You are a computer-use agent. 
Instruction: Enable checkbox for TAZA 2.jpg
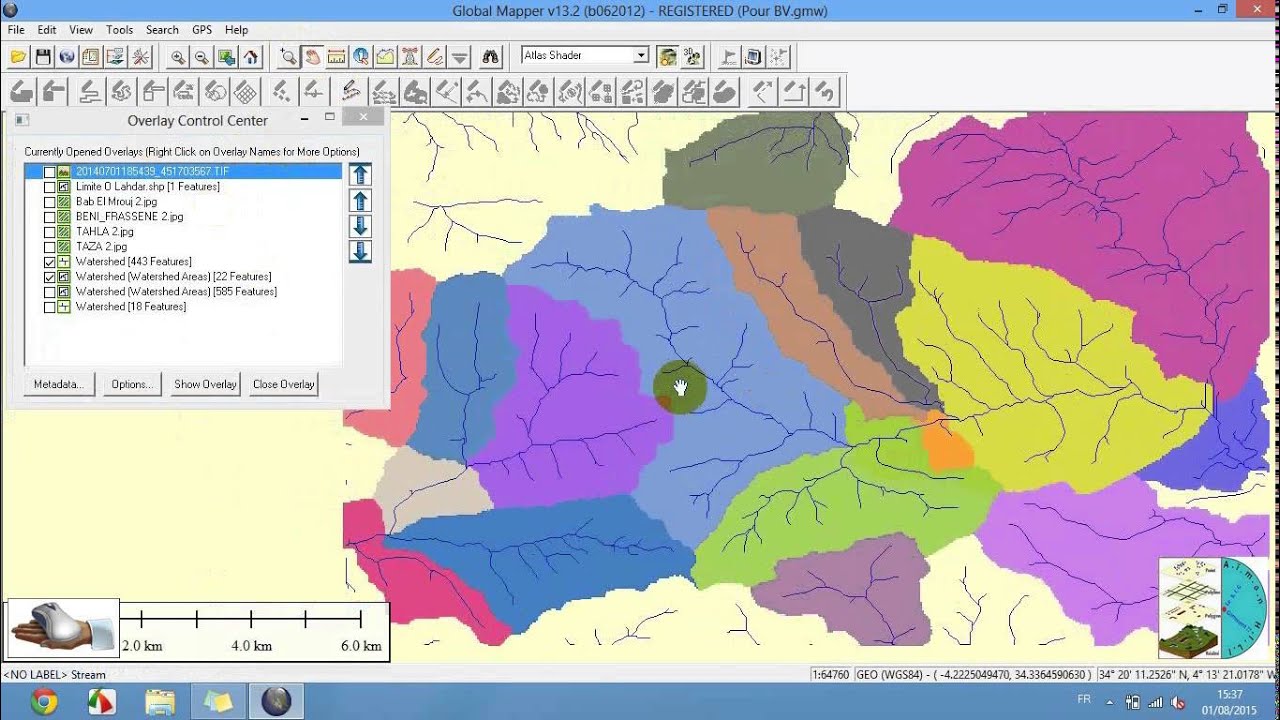tap(49, 247)
